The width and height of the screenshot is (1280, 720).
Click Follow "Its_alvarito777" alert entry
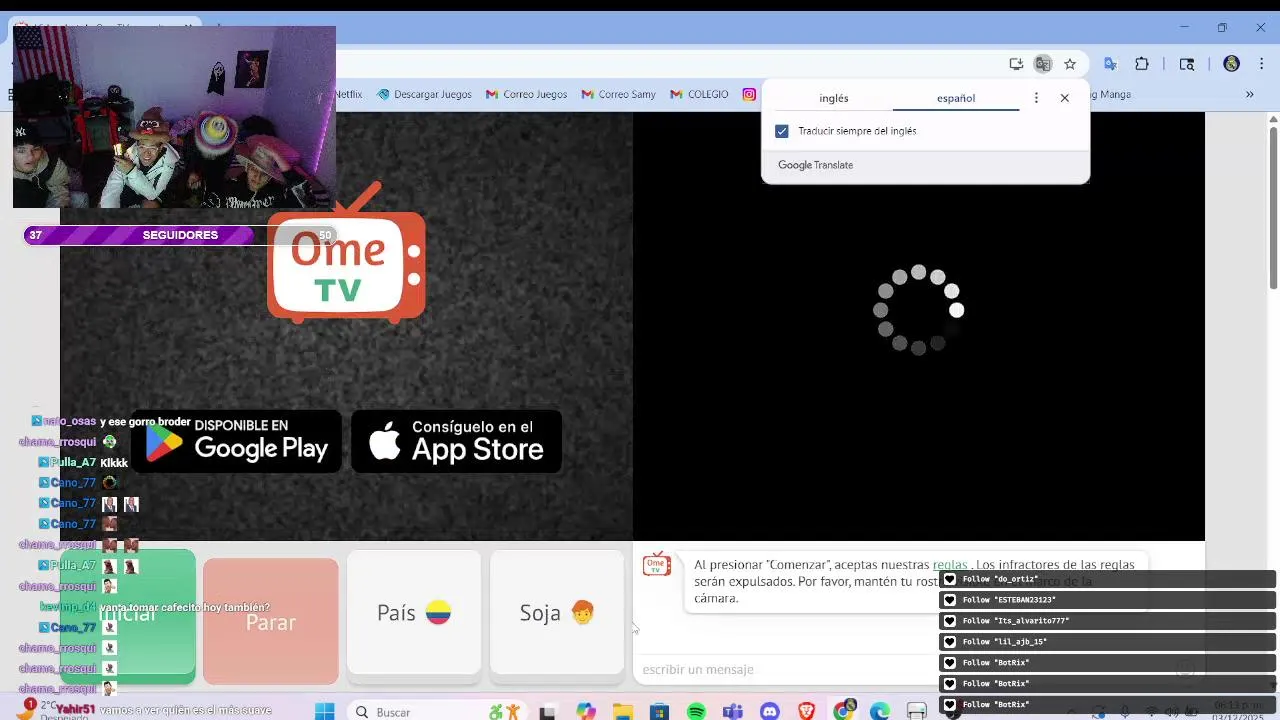coord(1107,621)
